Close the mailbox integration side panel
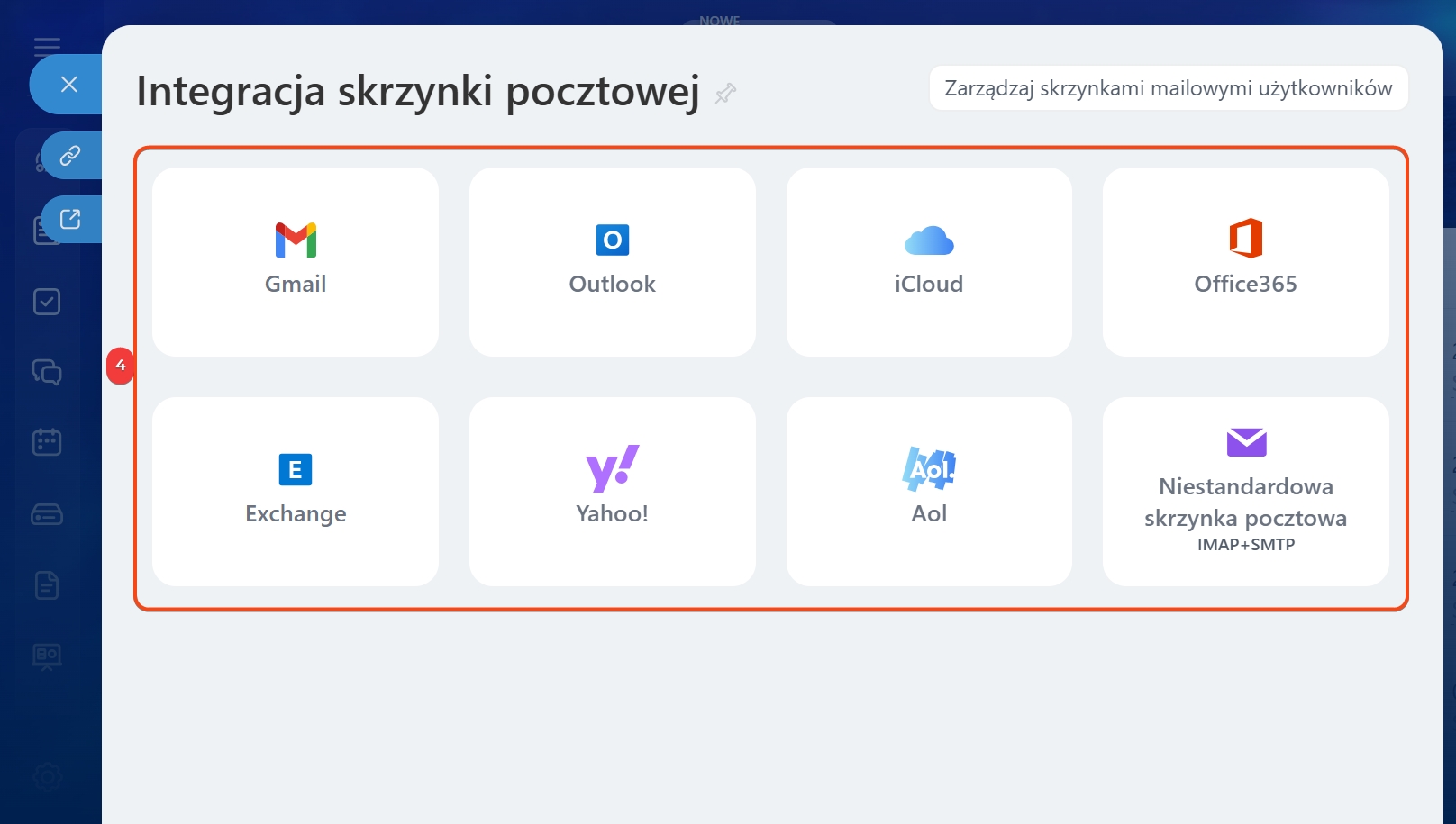The image size is (1456, 824). [68, 85]
